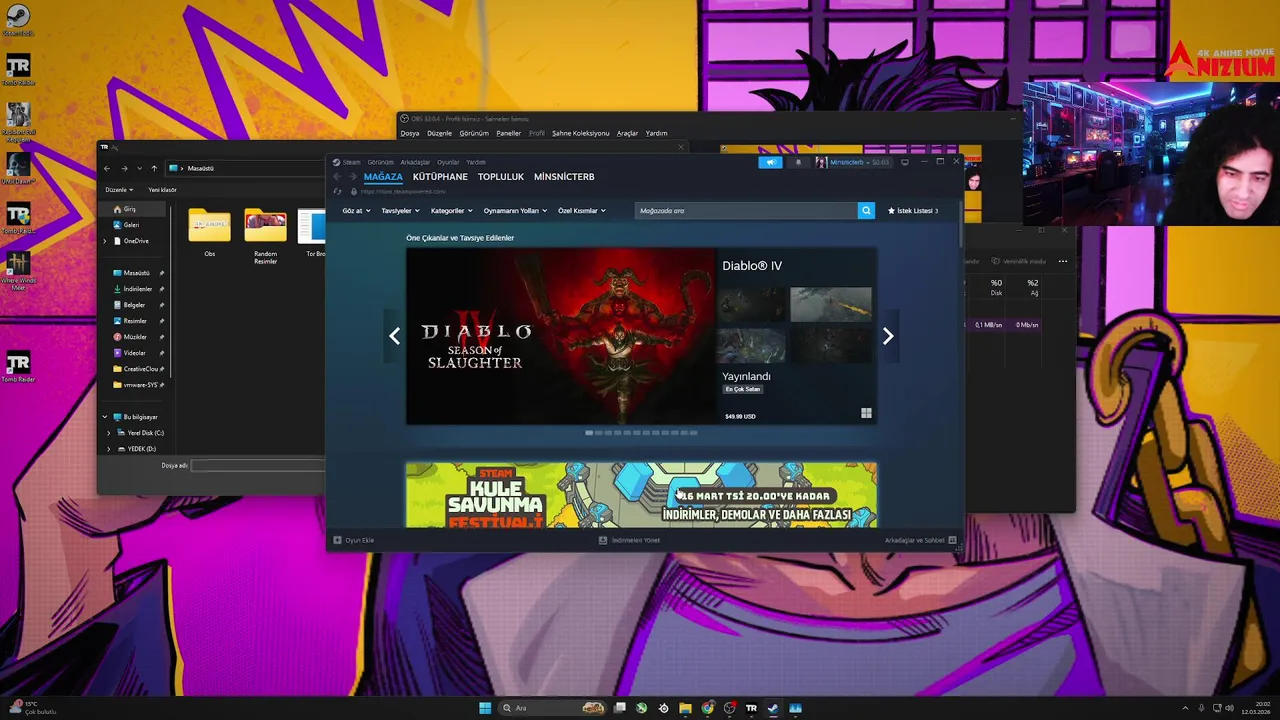Click the Dosya adı input field
The width and height of the screenshot is (1280, 720).
tap(259, 465)
